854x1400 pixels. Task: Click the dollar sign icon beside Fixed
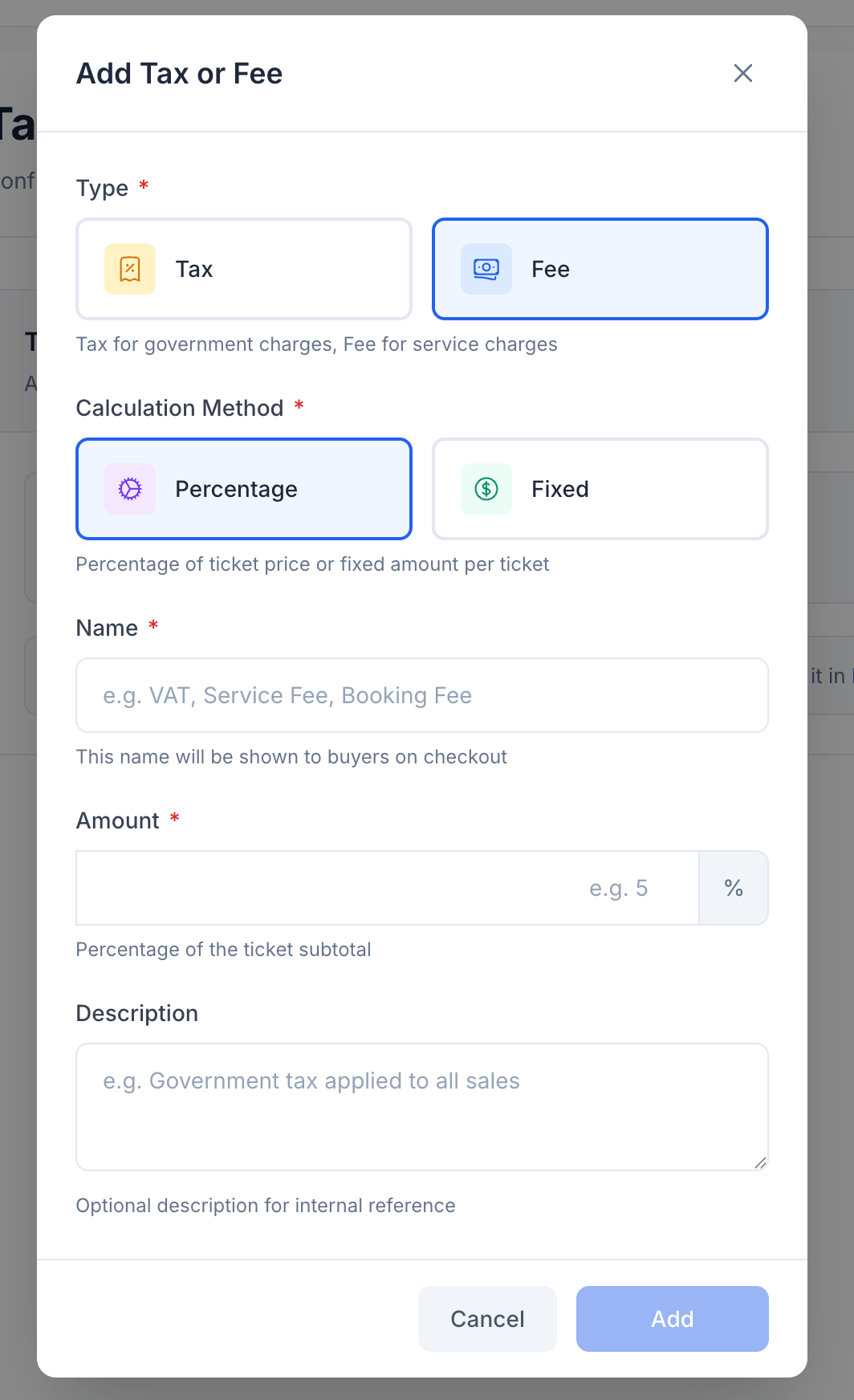[486, 489]
